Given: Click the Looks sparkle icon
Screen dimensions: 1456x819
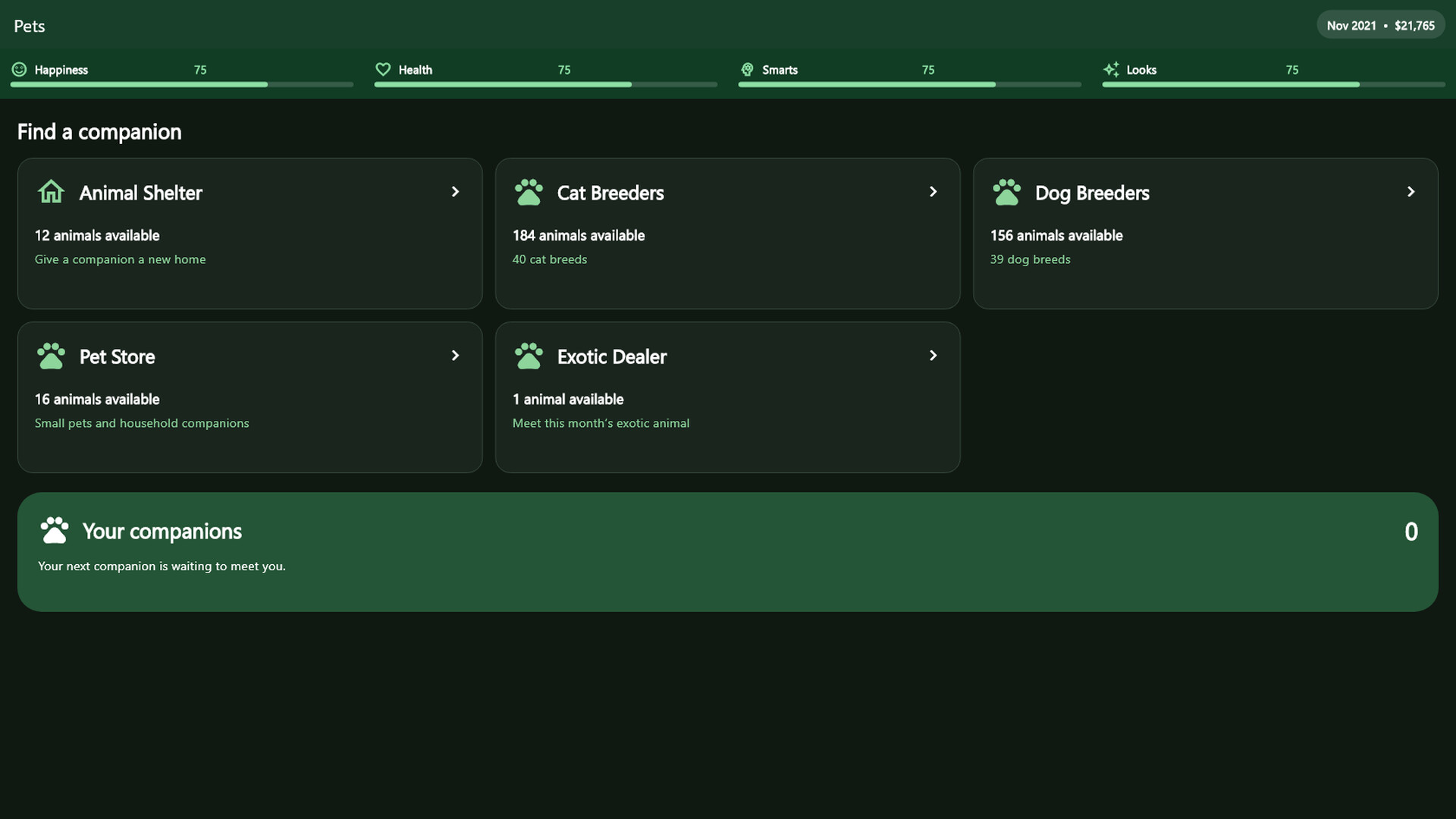Looking at the screenshot, I should tap(1111, 70).
